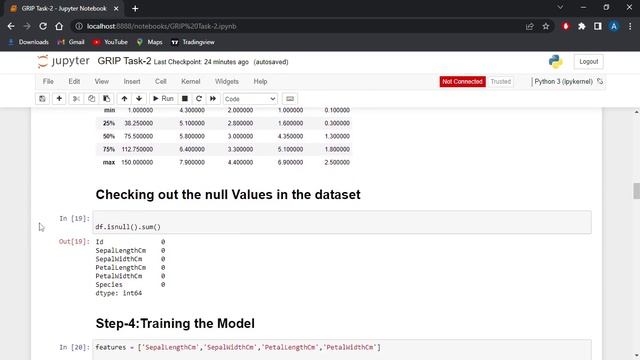Open the Downloads bookmark
This screenshot has width=640, height=360.
(x=28, y=42)
